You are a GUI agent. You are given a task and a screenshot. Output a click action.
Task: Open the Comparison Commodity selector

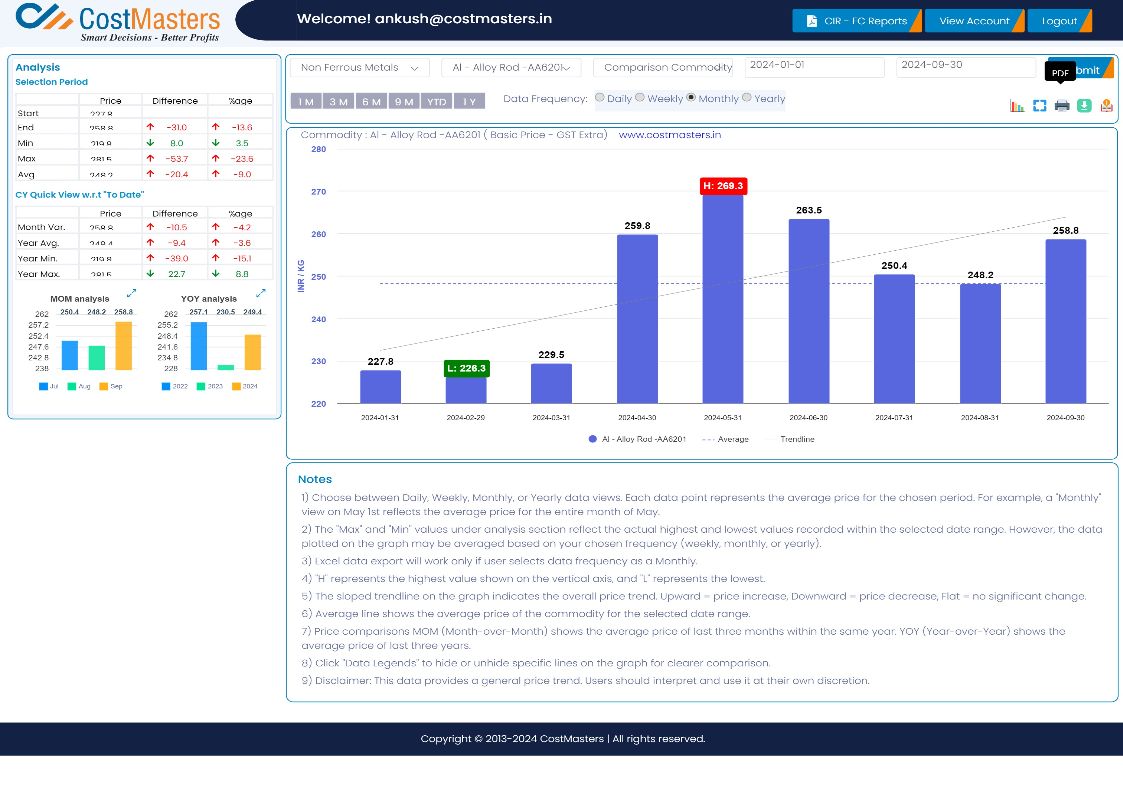[663, 68]
